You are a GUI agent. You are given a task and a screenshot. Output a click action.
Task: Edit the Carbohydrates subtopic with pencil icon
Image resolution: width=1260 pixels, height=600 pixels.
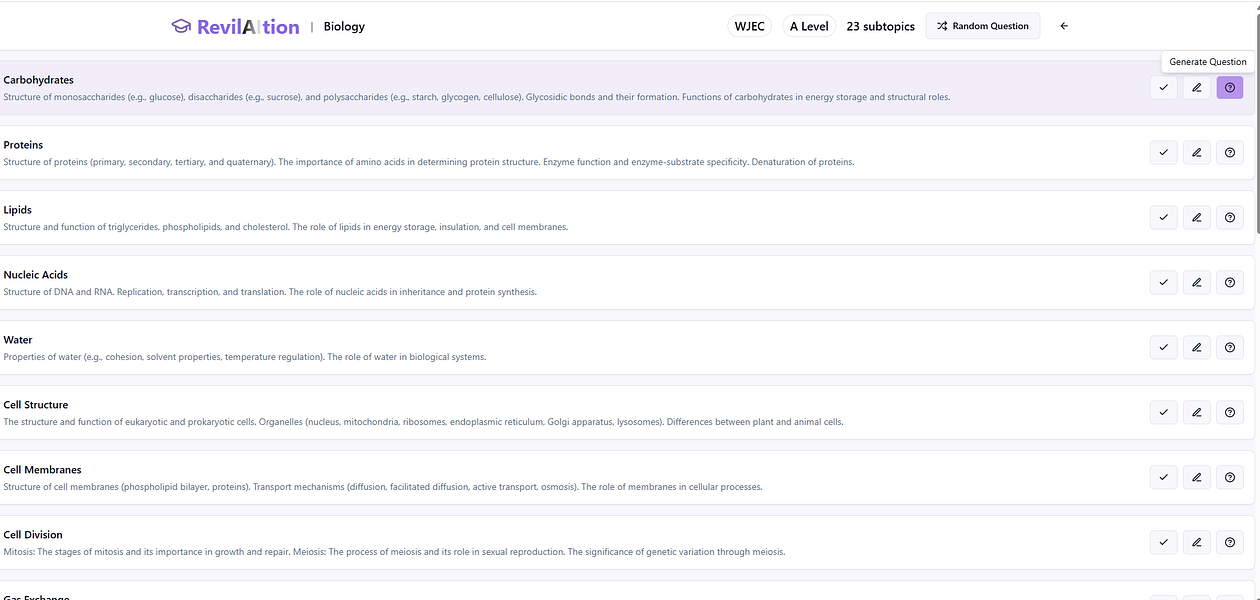coord(1197,88)
